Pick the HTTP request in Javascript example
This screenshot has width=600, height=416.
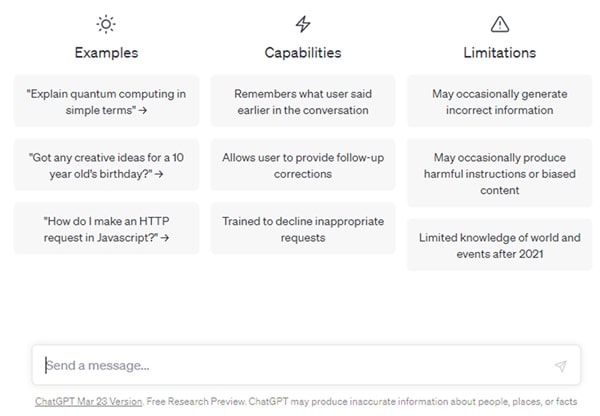[x=106, y=229]
